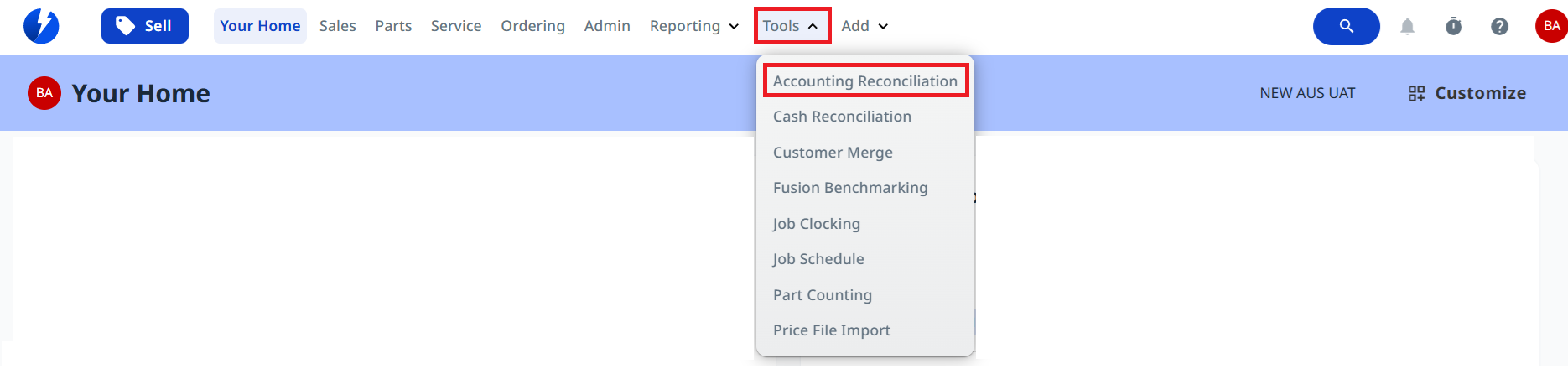This screenshot has width=1568, height=374.
Task: Open the notifications bell
Action: (1407, 27)
